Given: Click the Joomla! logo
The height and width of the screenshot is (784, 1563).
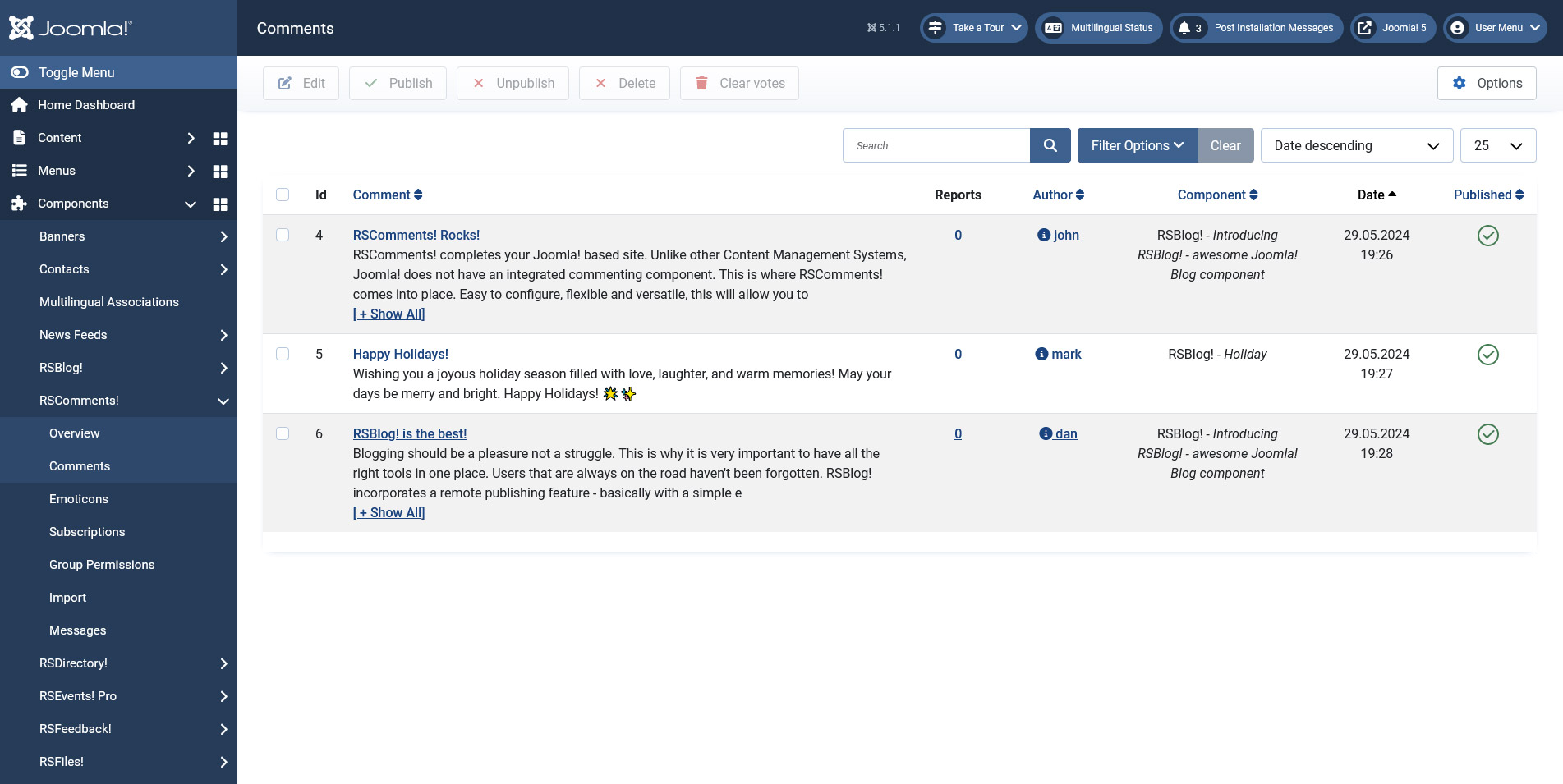Looking at the screenshot, I should coord(70,28).
